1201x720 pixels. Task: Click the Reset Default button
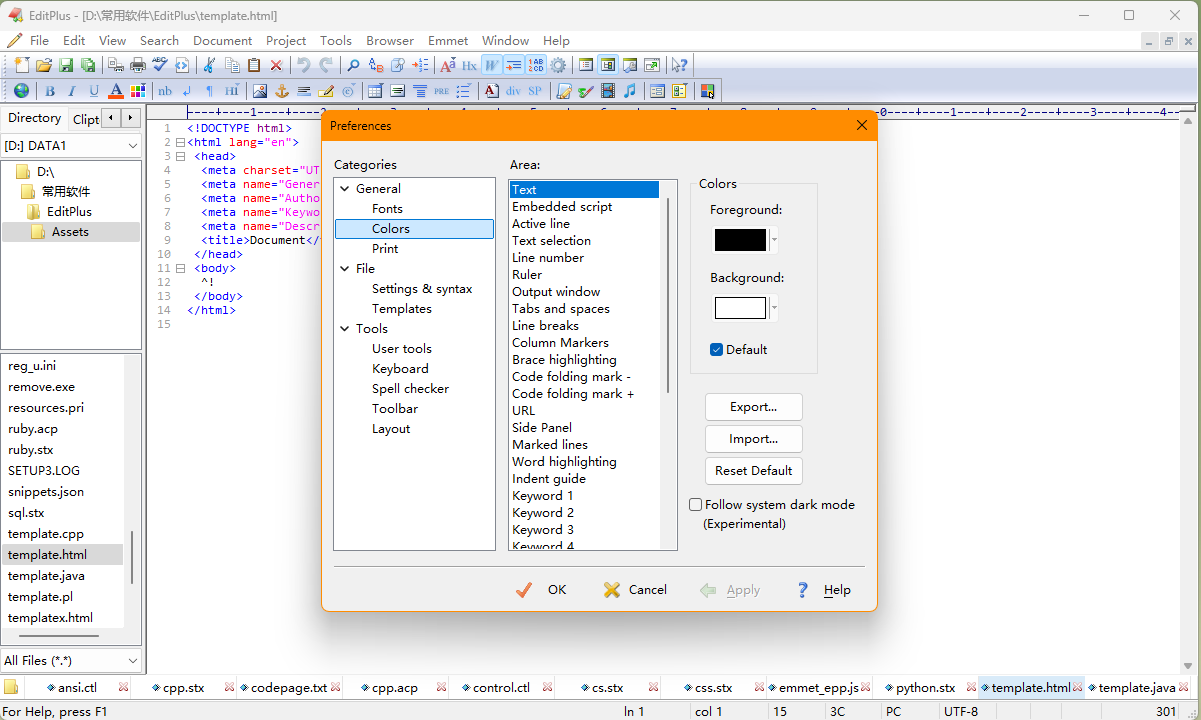tap(753, 471)
